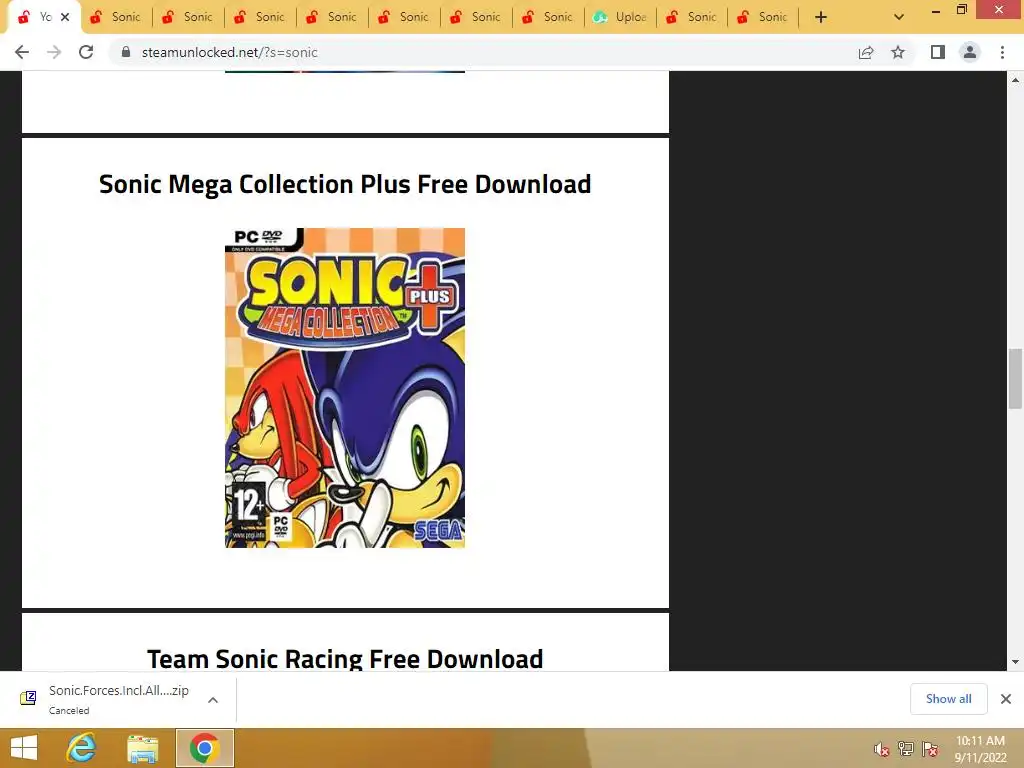Open a new tab with the plus button
This screenshot has width=1024, height=768.
821,17
